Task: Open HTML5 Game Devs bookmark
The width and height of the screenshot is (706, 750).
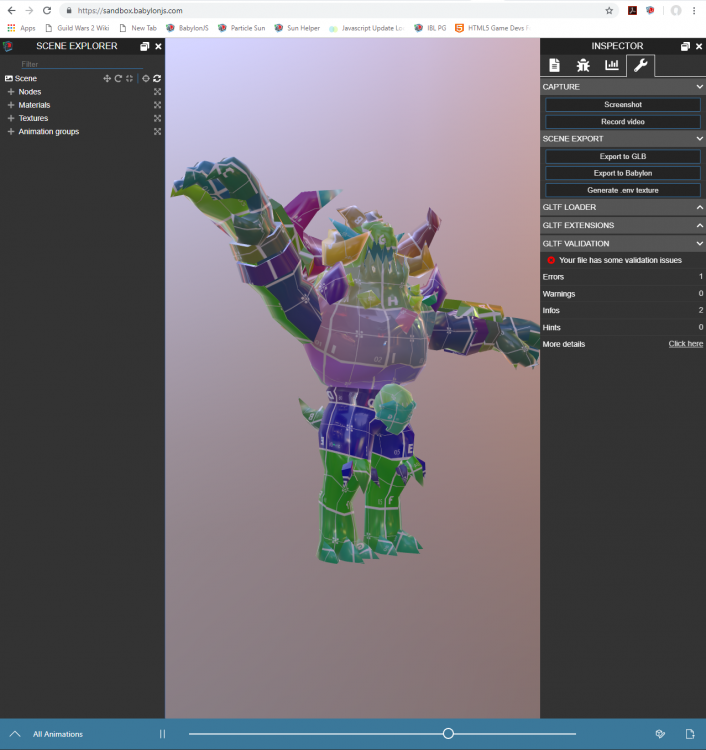Action: tap(492, 28)
